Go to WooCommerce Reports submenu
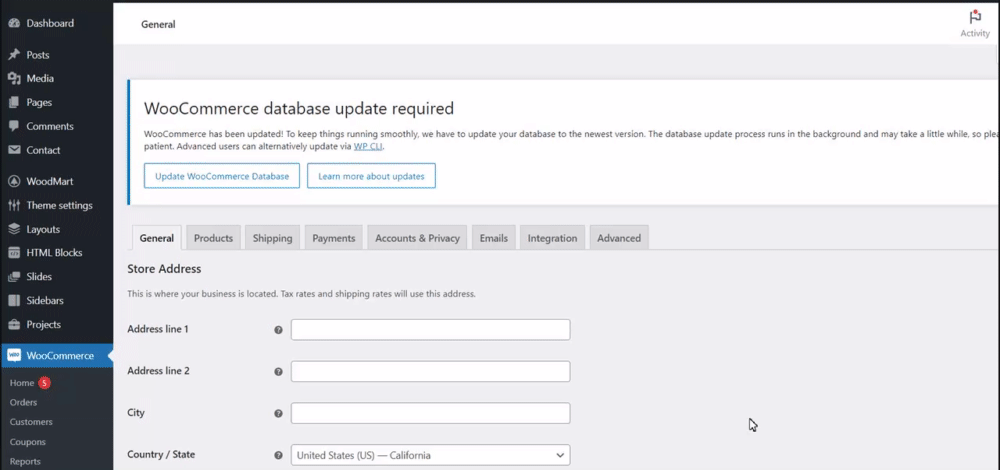 (x=25, y=462)
